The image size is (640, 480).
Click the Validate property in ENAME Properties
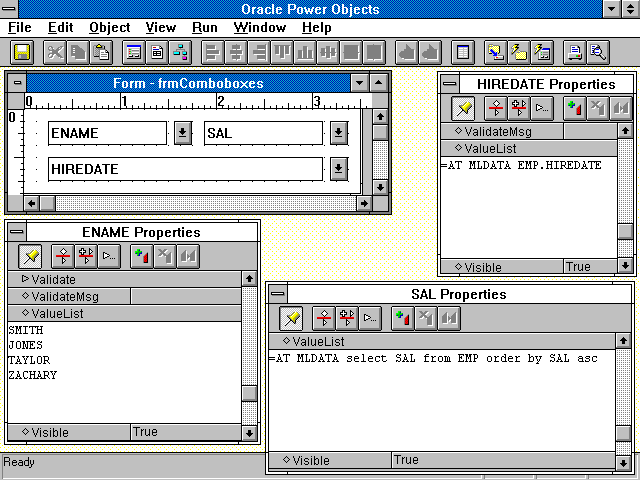pyautogui.click(x=53, y=279)
